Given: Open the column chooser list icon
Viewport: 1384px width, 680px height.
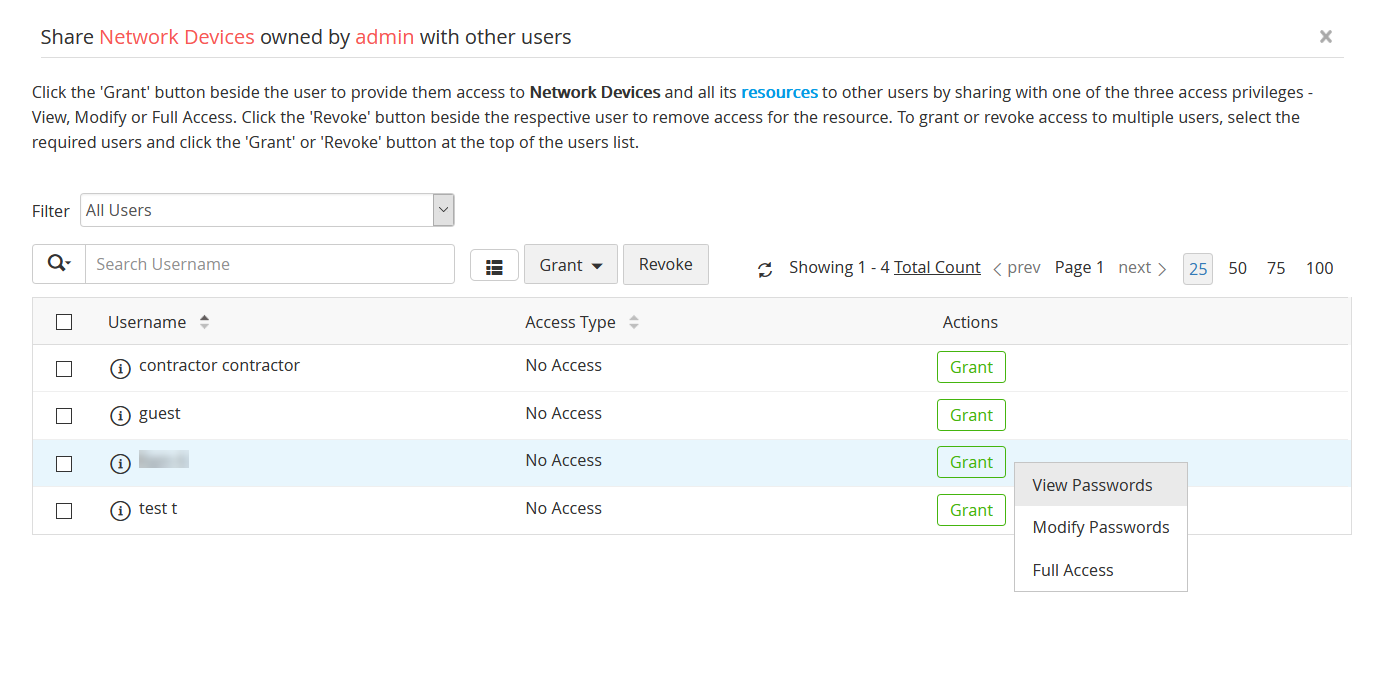Looking at the screenshot, I should [494, 266].
